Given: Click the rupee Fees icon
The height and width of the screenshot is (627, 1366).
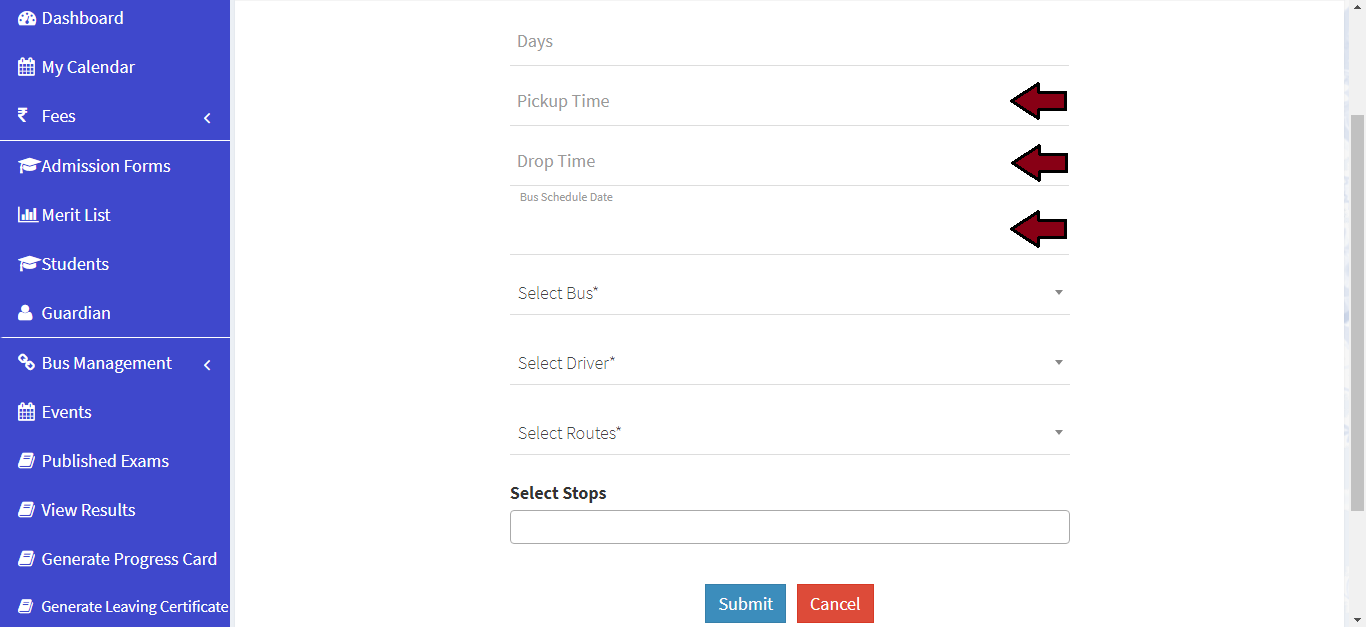Looking at the screenshot, I should pyautogui.click(x=23, y=116).
